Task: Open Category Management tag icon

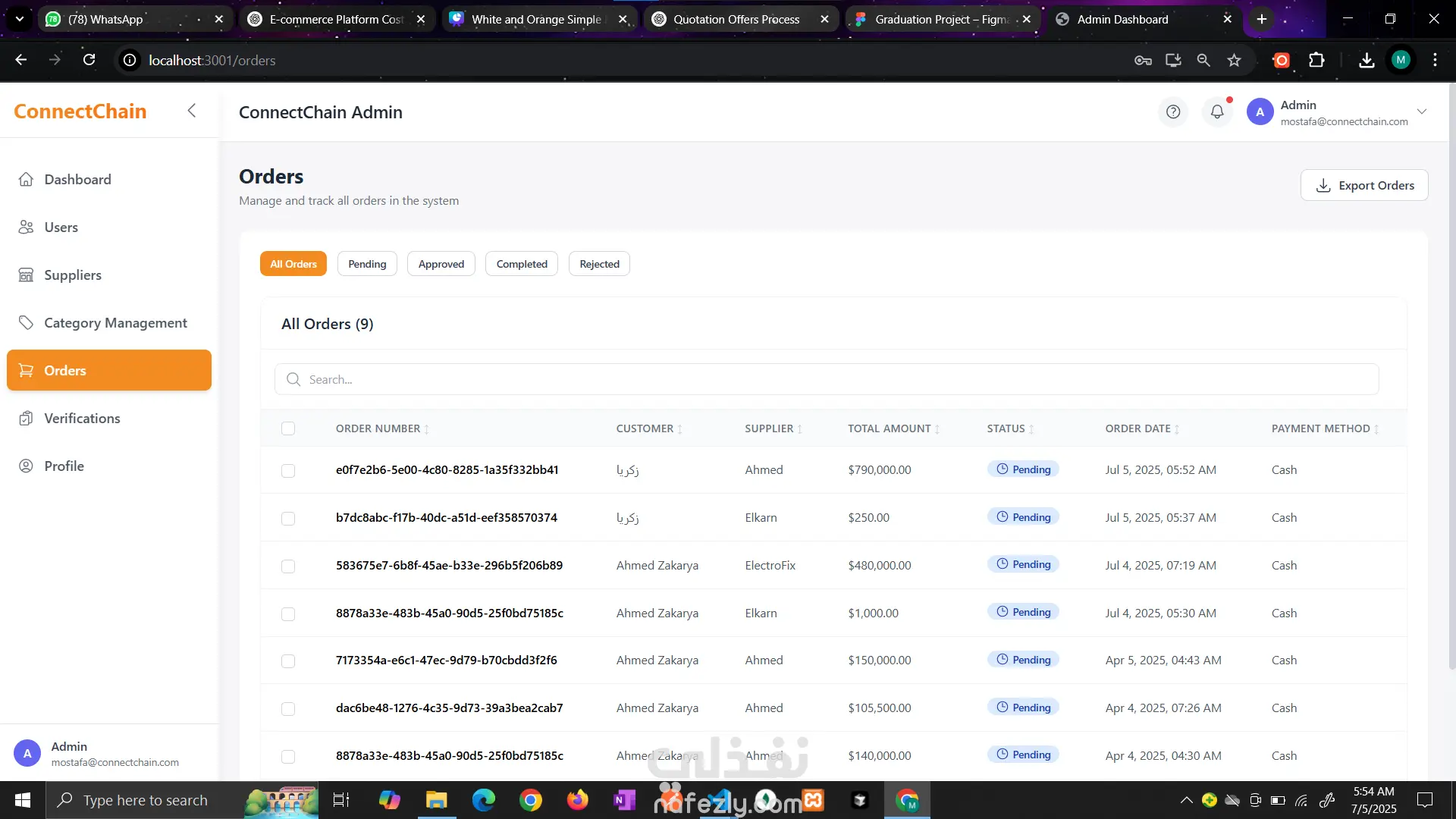Action: point(26,323)
